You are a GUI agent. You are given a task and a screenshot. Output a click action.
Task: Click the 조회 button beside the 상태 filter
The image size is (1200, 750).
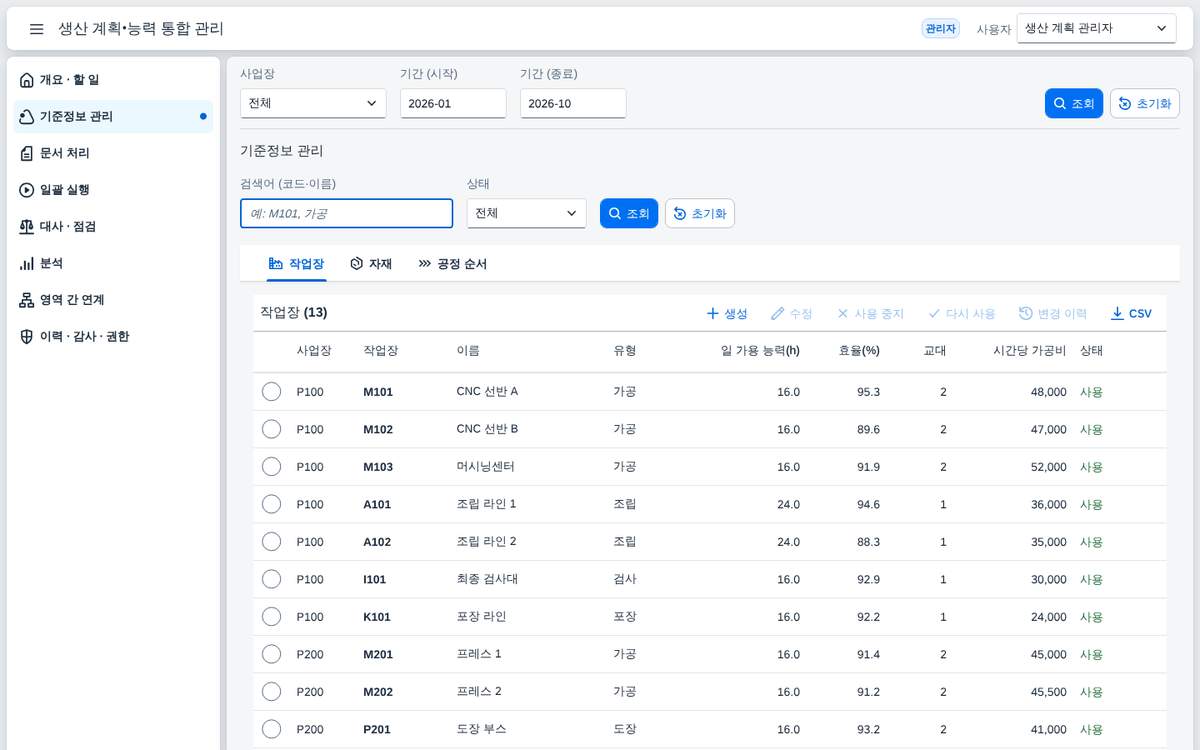[629, 214]
